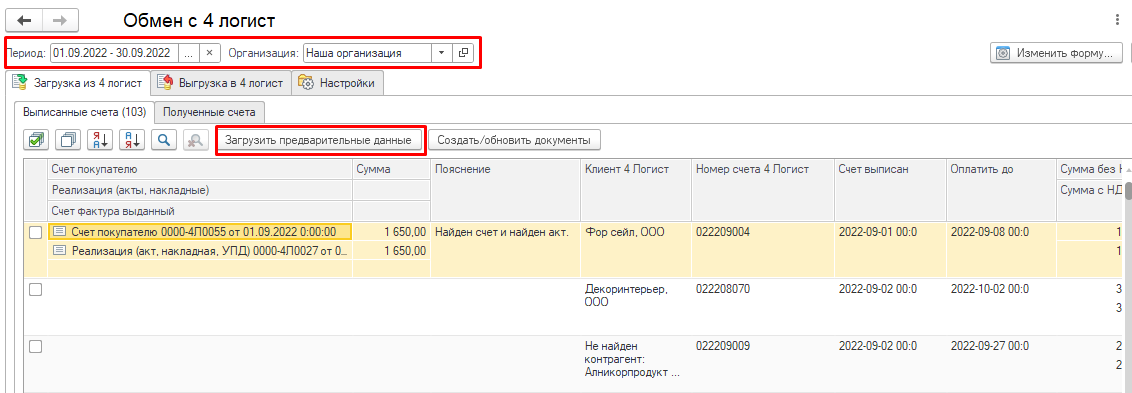This screenshot has width=1132, height=393.
Task: Click date 2022-09-01 in Счет выписан
Action: pos(878,233)
